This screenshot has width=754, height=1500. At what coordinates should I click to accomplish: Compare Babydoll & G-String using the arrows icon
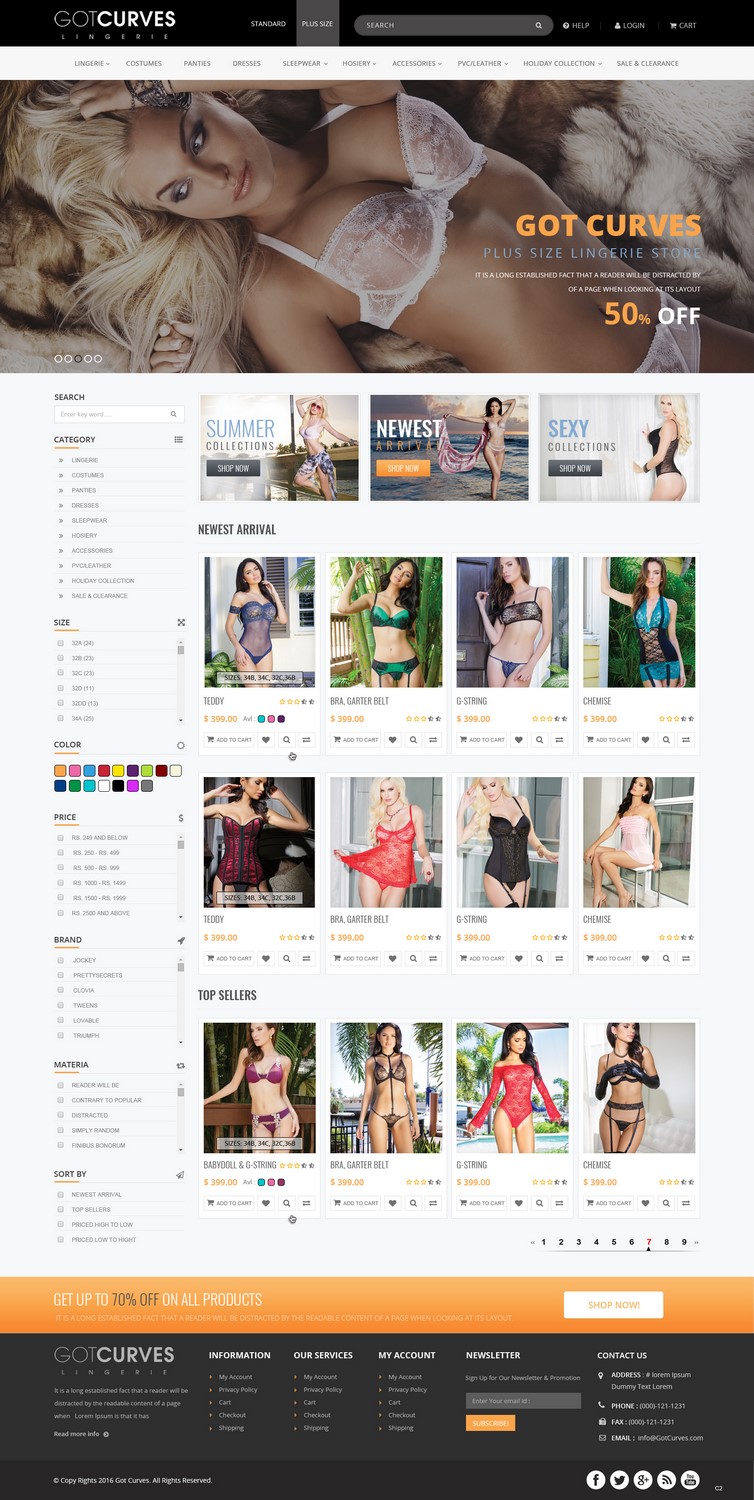click(x=307, y=1203)
